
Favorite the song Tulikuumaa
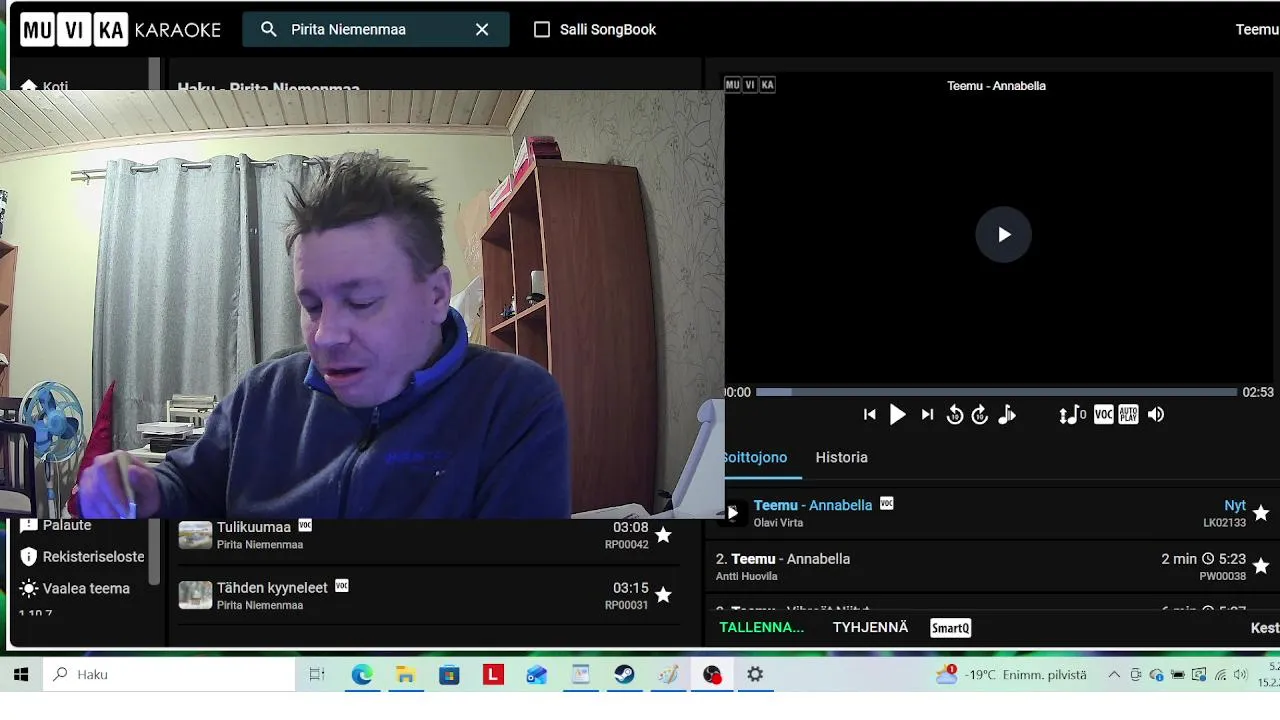point(663,535)
